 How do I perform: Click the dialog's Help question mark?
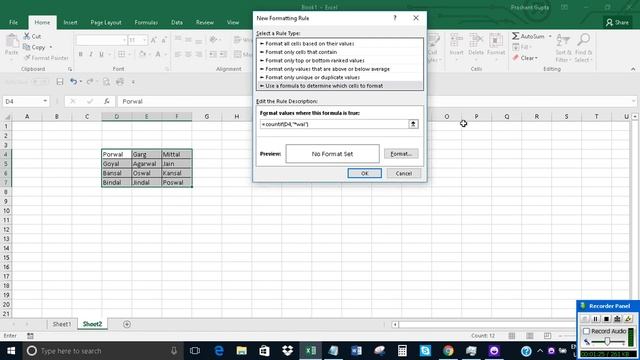395,18
